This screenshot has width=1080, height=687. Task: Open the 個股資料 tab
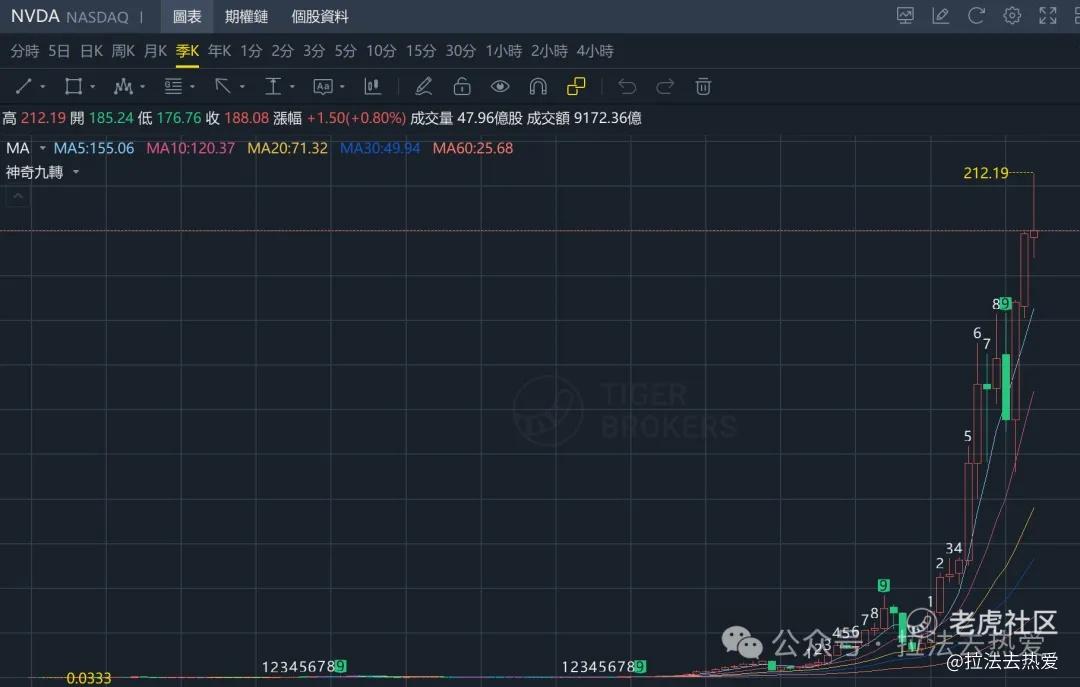click(x=320, y=17)
